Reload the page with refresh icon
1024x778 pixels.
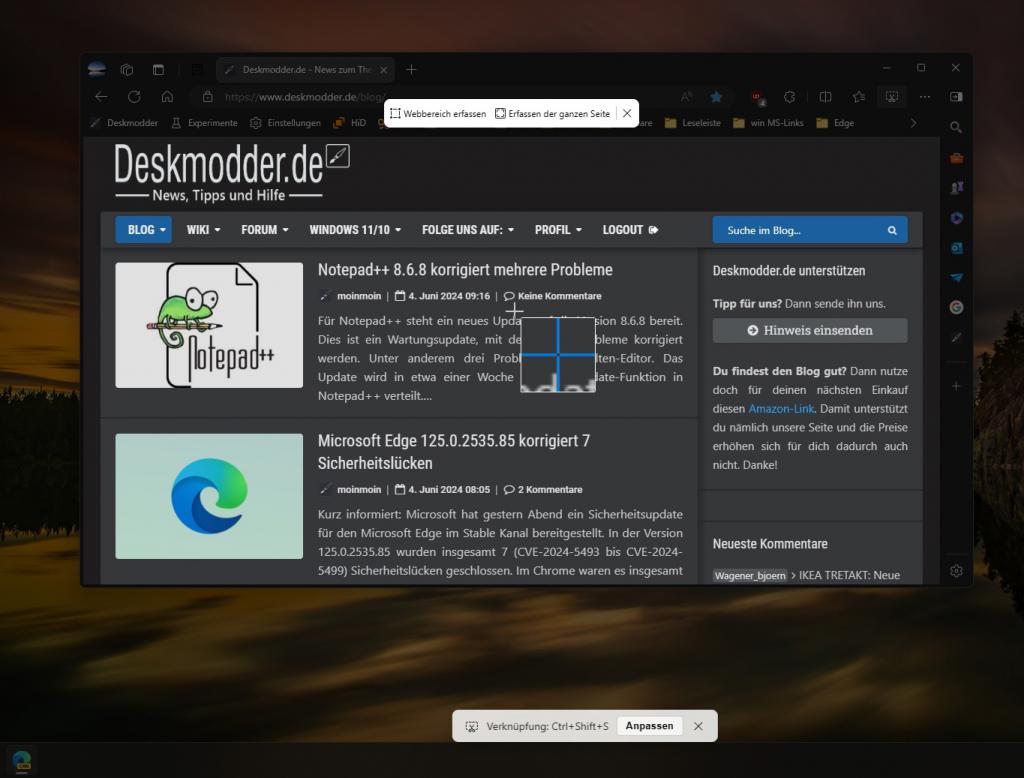(x=134, y=97)
